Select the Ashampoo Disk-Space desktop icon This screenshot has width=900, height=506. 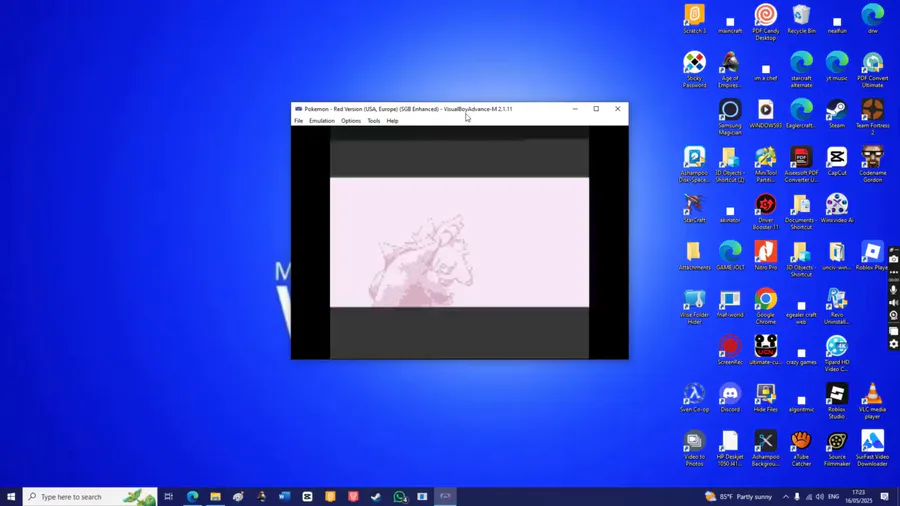(x=695, y=165)
